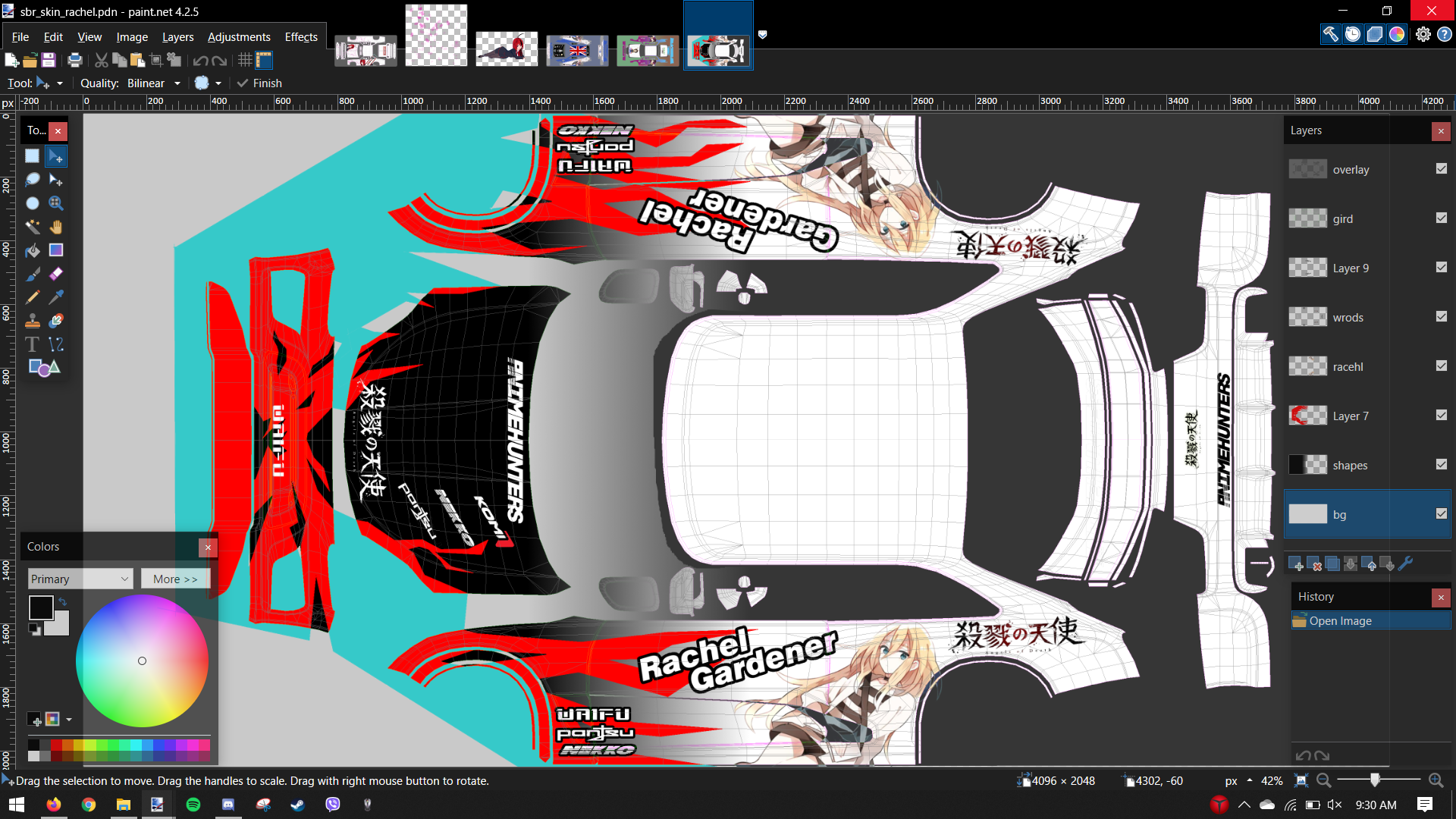Click the Finish button

pyautogui.click(x=259, y=83)
